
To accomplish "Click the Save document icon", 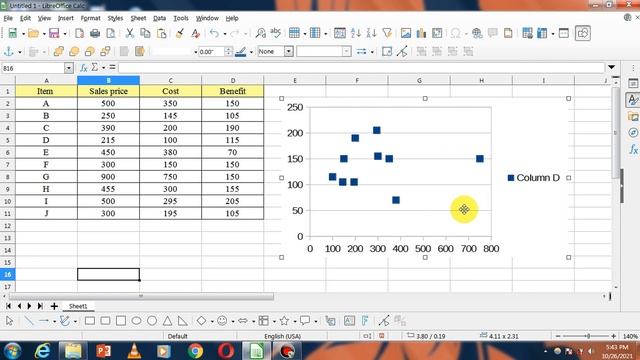I will [x=54, y=33].
